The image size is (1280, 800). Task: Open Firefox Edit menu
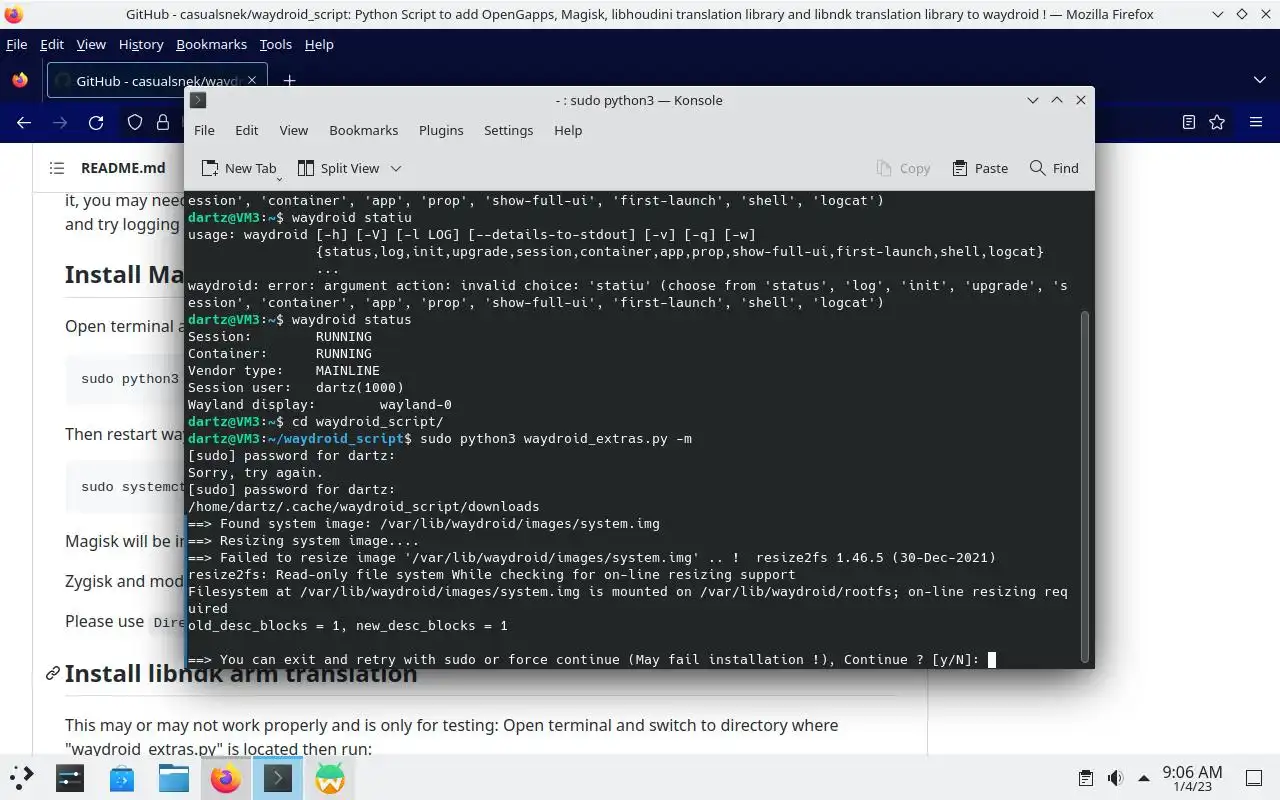52,44
